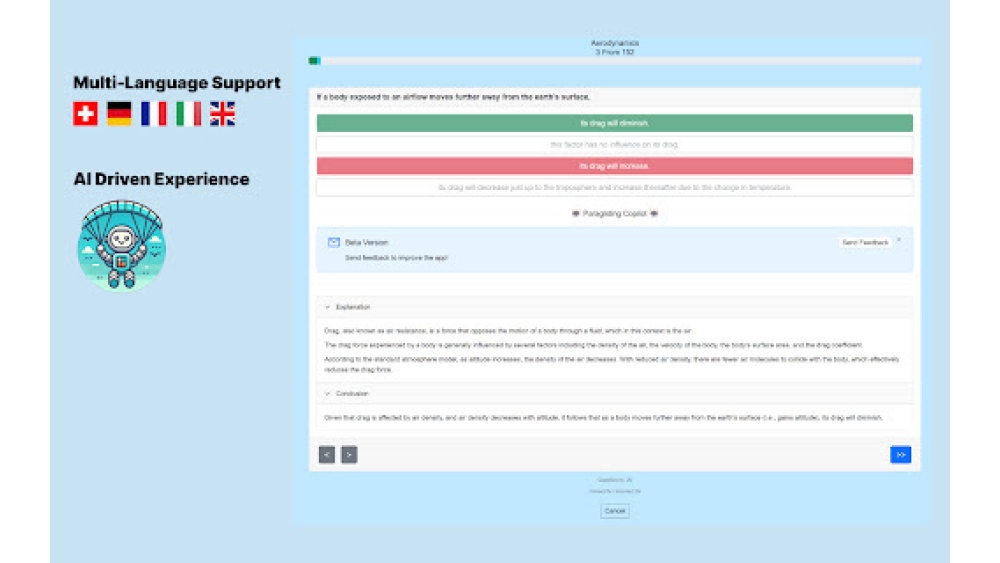Choose answer "its drag will diminish"
The image size is (1000, 563).
[x=615, y=123]
